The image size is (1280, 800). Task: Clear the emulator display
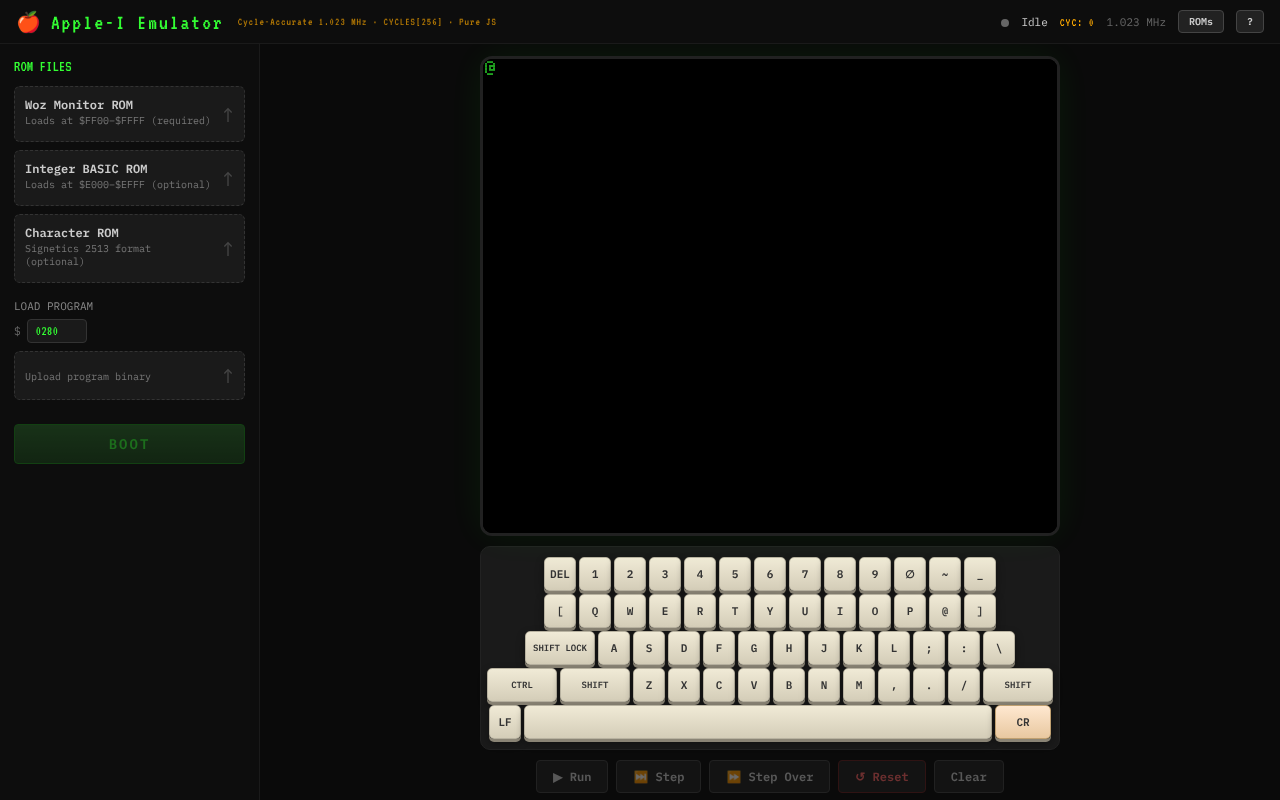[968, 776]
